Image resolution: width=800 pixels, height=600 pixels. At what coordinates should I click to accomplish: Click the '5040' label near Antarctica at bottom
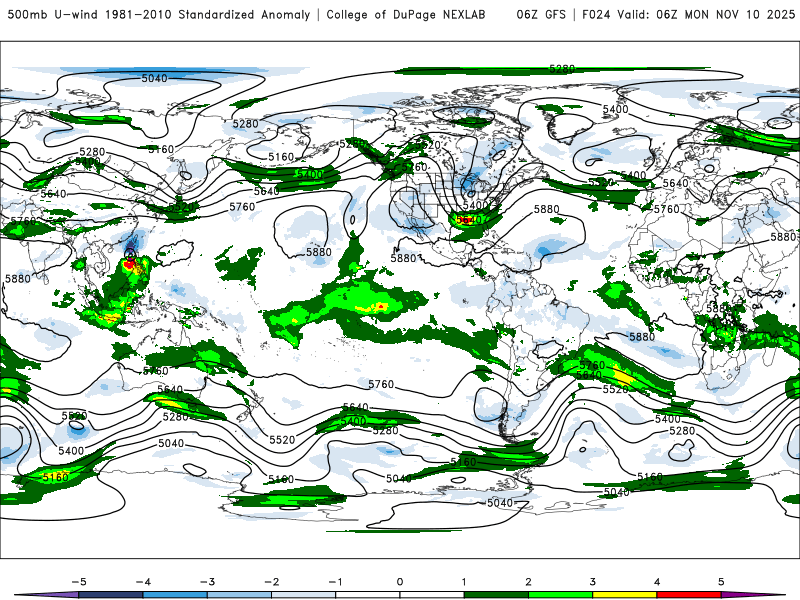pos(500,503)
